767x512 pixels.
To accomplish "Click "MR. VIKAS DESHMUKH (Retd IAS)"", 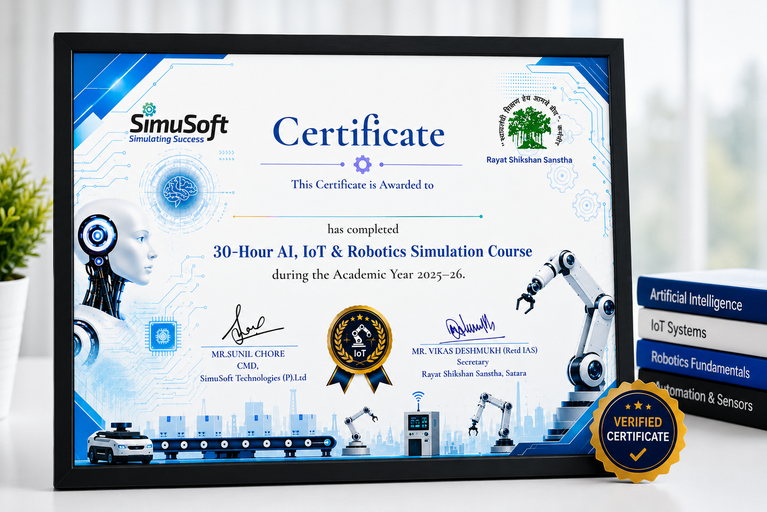I will click(474, 351).
